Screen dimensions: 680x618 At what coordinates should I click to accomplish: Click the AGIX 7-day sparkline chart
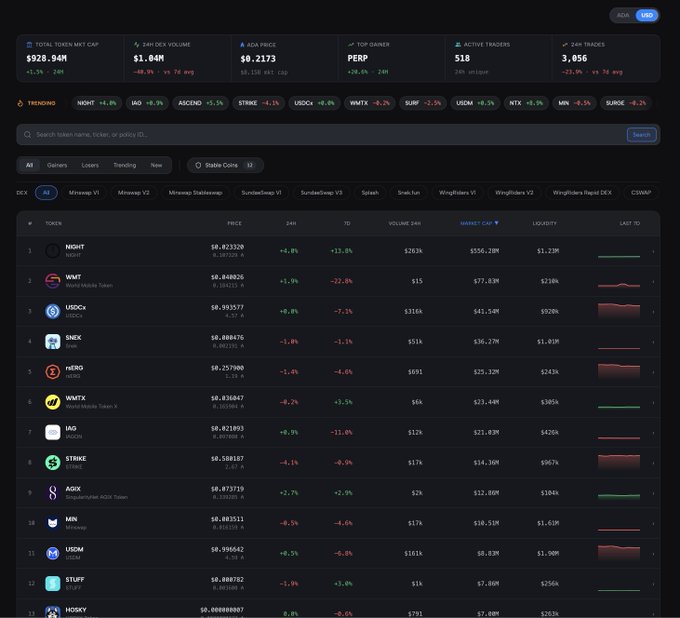tap(619, 495)
